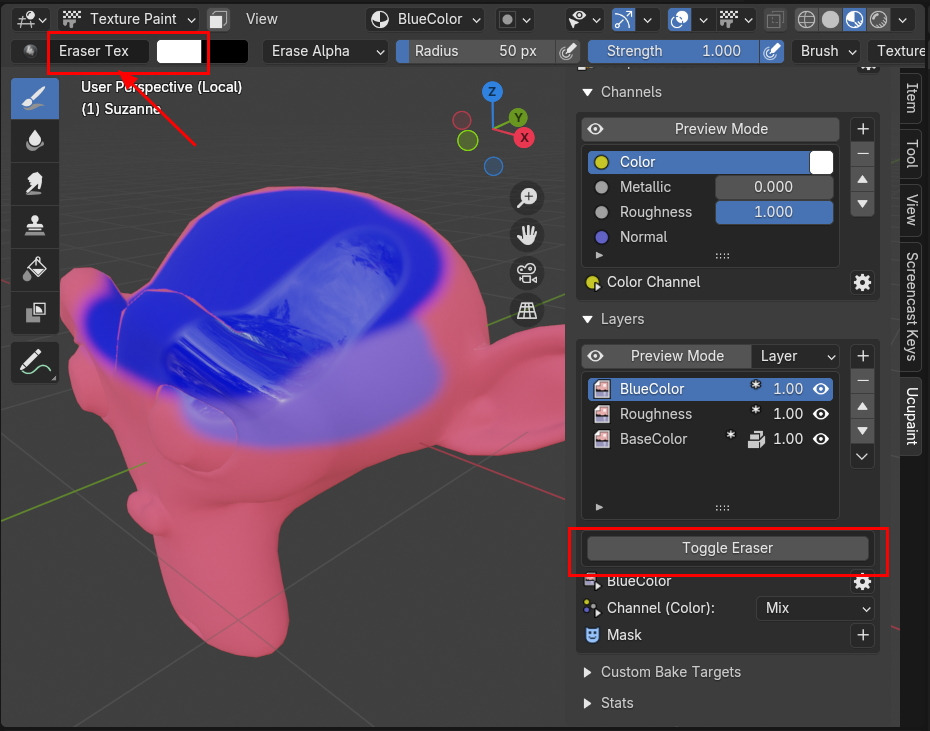Click the white primary color swatch
This screenshot has height=731, width=930.
pyautogui.click(x=179, y=52)
